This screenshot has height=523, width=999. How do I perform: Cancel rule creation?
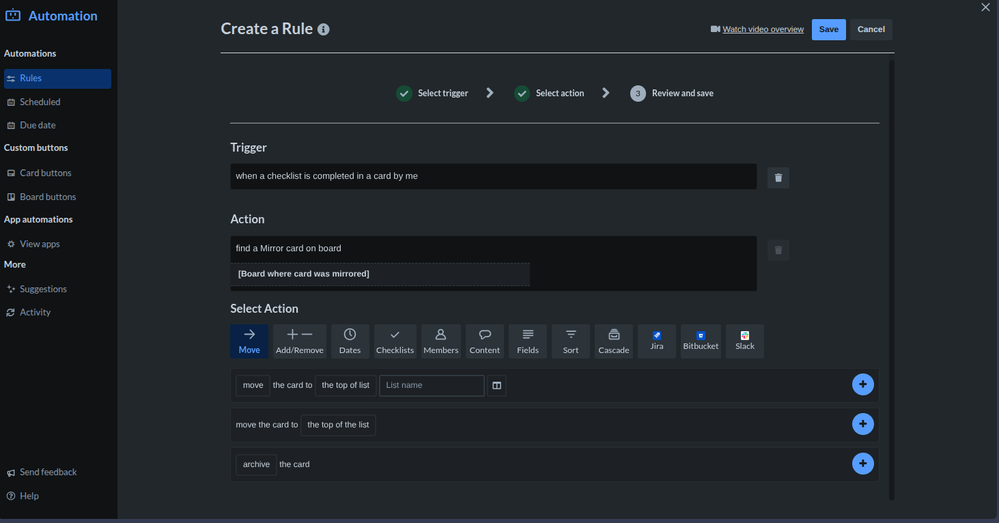tap(870, 29)
